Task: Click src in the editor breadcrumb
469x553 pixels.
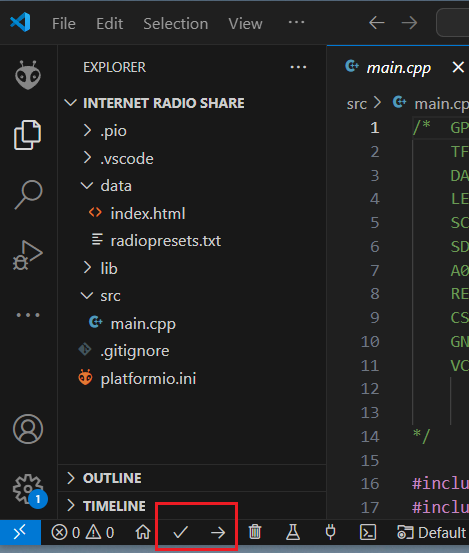Action: point(357,104)
